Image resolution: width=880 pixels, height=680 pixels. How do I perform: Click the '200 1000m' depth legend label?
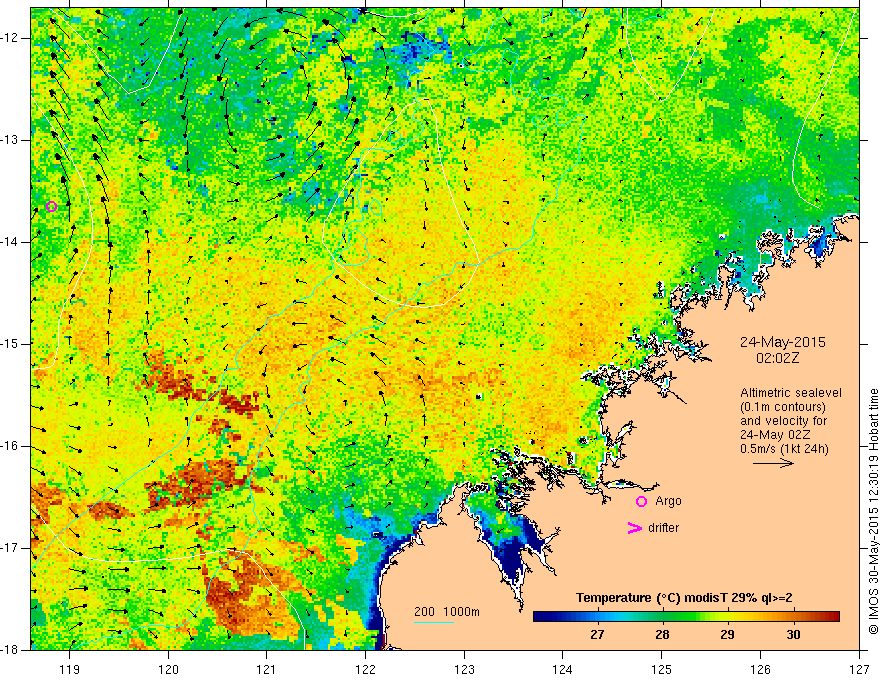(447, 612)
